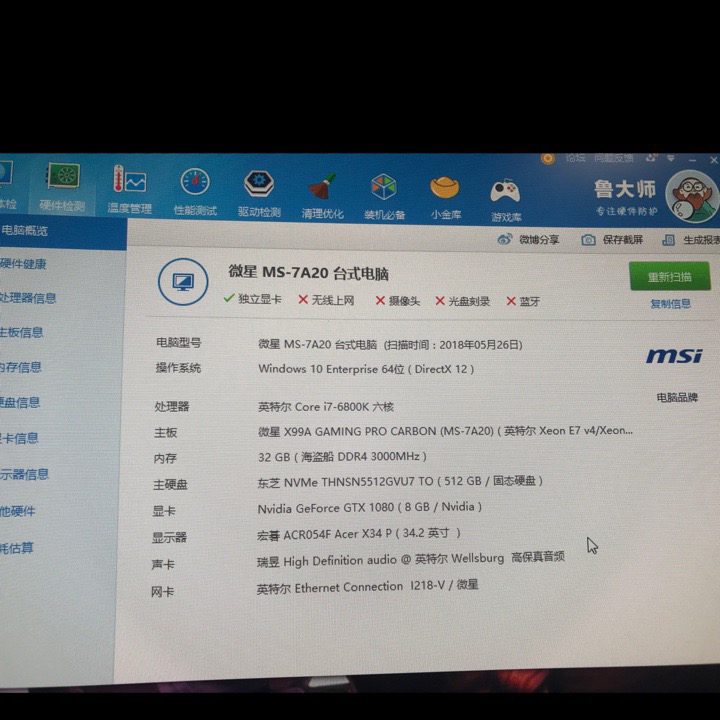
Task: Open the skin/upload icon in title bar
Action: pyautogui.click(x=652, y=158)
